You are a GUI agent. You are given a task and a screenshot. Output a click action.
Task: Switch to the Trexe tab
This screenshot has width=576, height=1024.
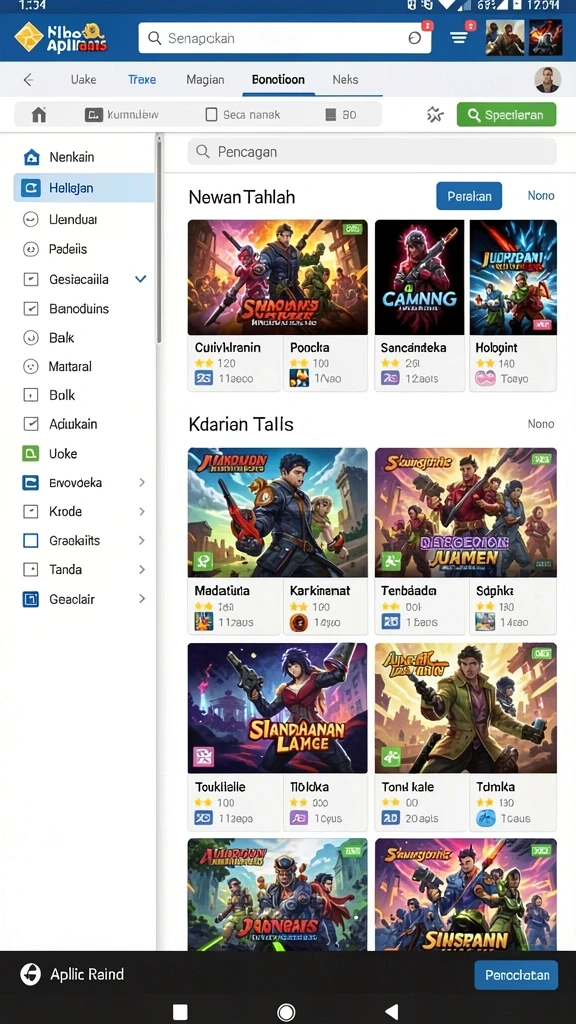(x=142, y=80)
